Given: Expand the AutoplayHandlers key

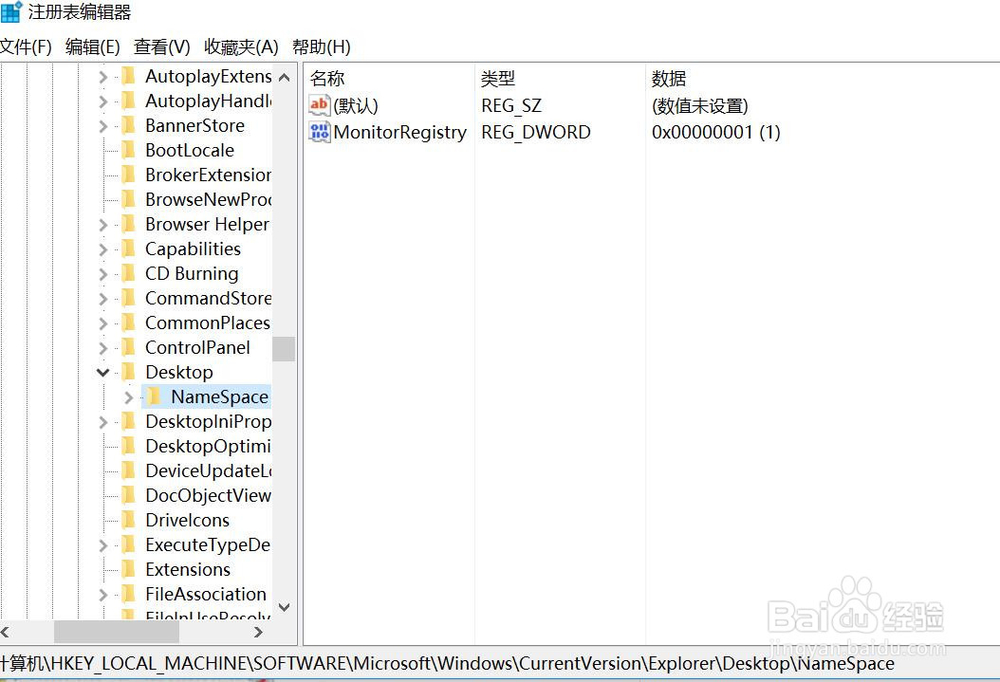Looking at the screenshot, I should (x=103, y=101).
